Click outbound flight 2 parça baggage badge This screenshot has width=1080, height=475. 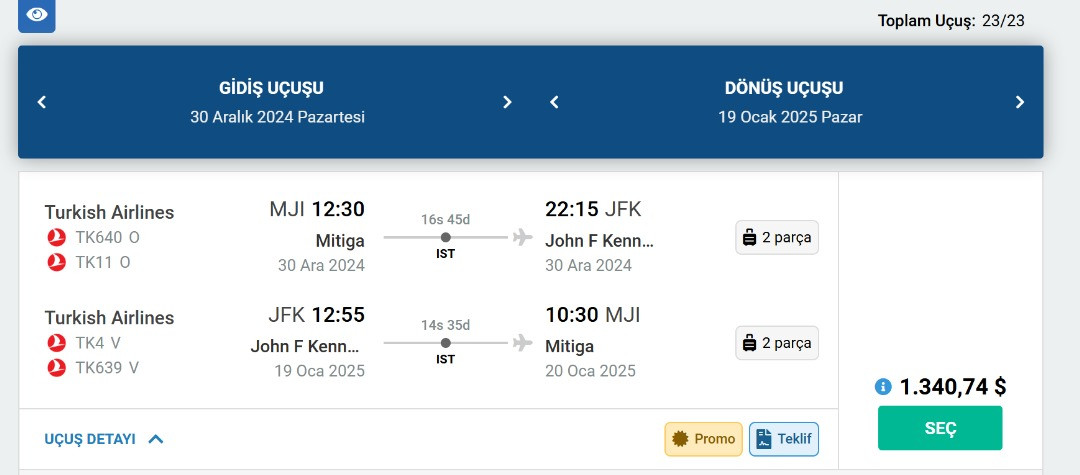tap(777, 238)
